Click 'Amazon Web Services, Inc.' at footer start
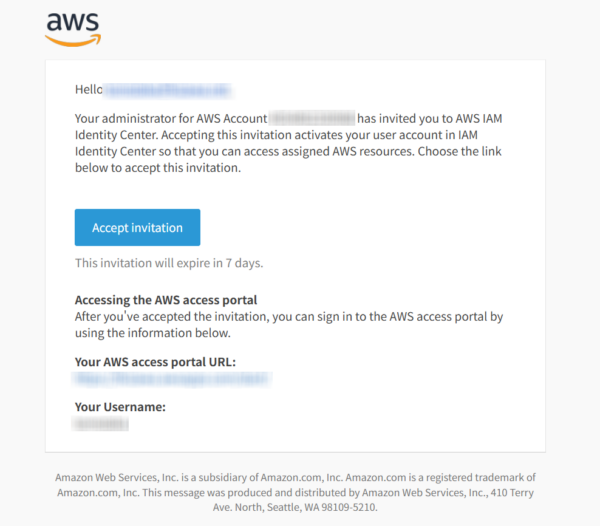The image size is (600, 526). click(x=117, y=477)
